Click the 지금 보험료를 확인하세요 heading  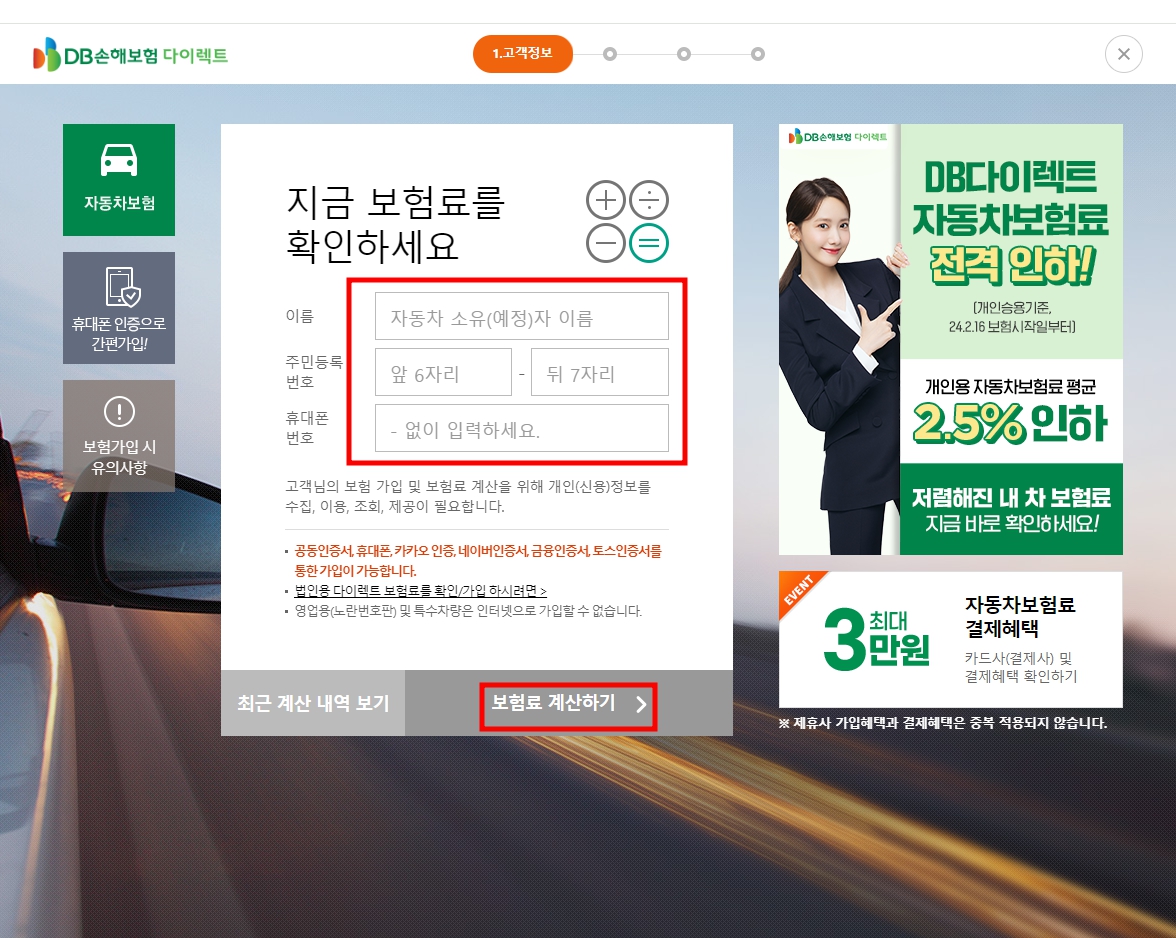pos(395,224)
